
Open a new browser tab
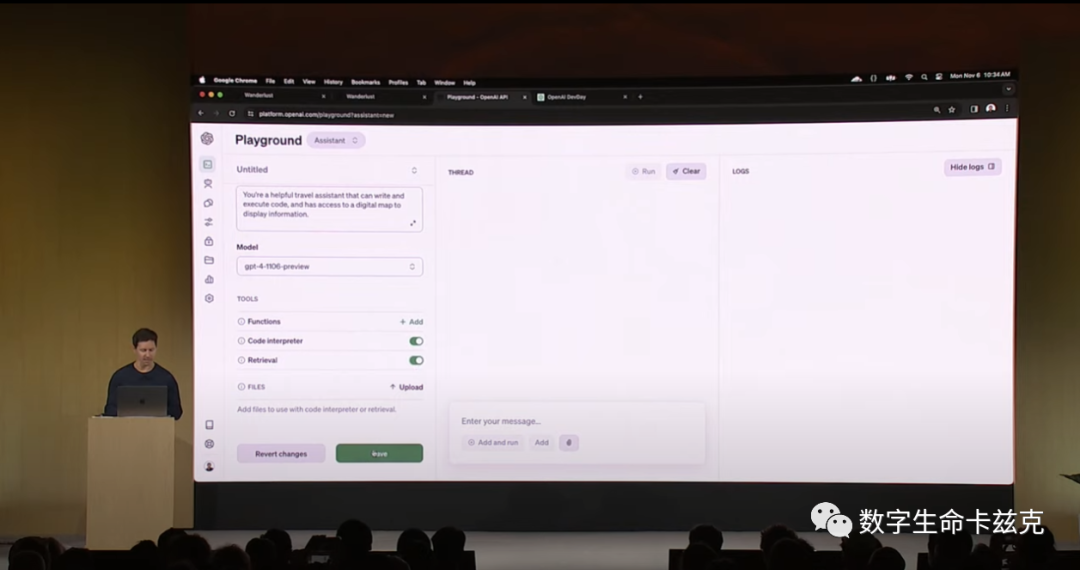(x=640, y=97)
